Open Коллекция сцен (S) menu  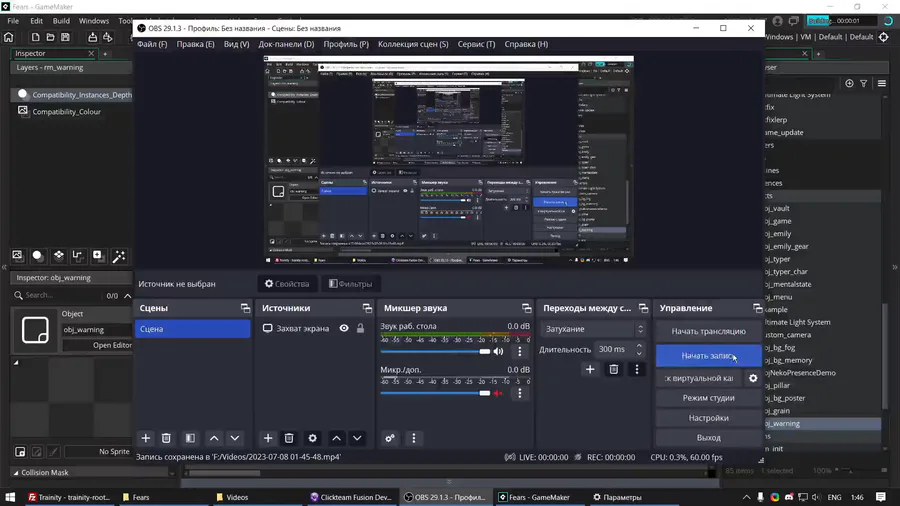(413, 44)
